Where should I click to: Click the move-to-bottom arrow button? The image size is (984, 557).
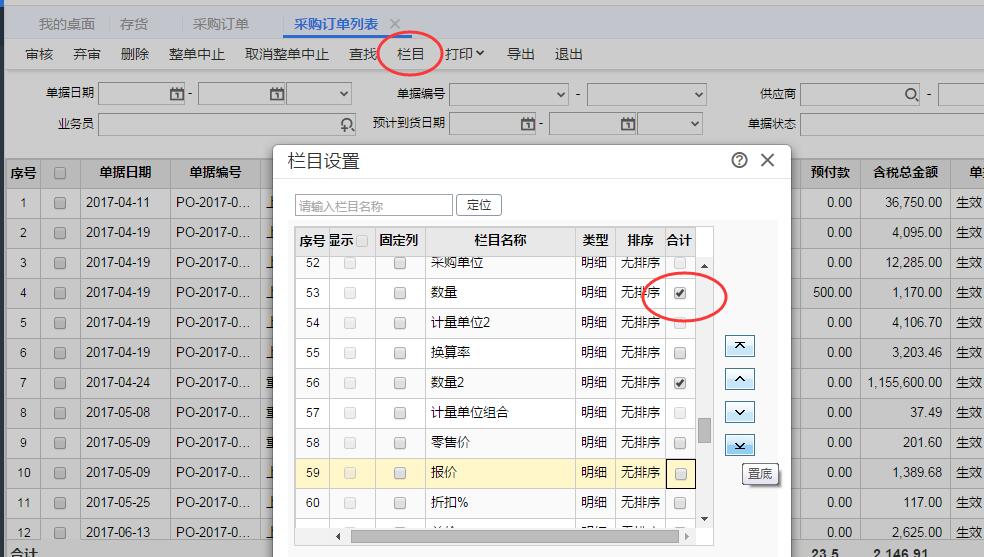coord(738,445)
